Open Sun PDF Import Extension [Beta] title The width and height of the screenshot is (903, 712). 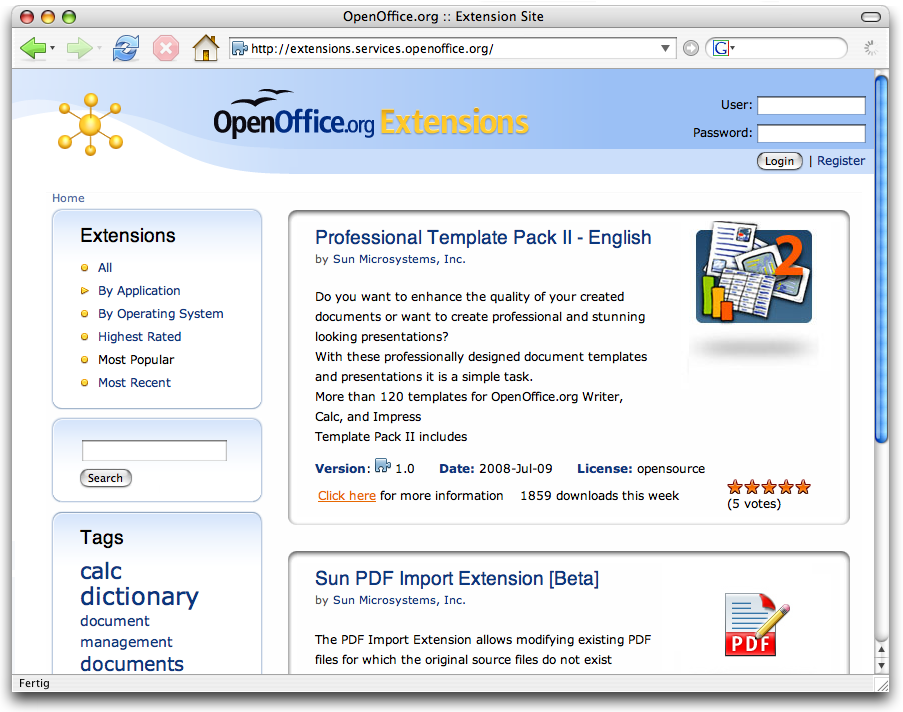(457, 578)
